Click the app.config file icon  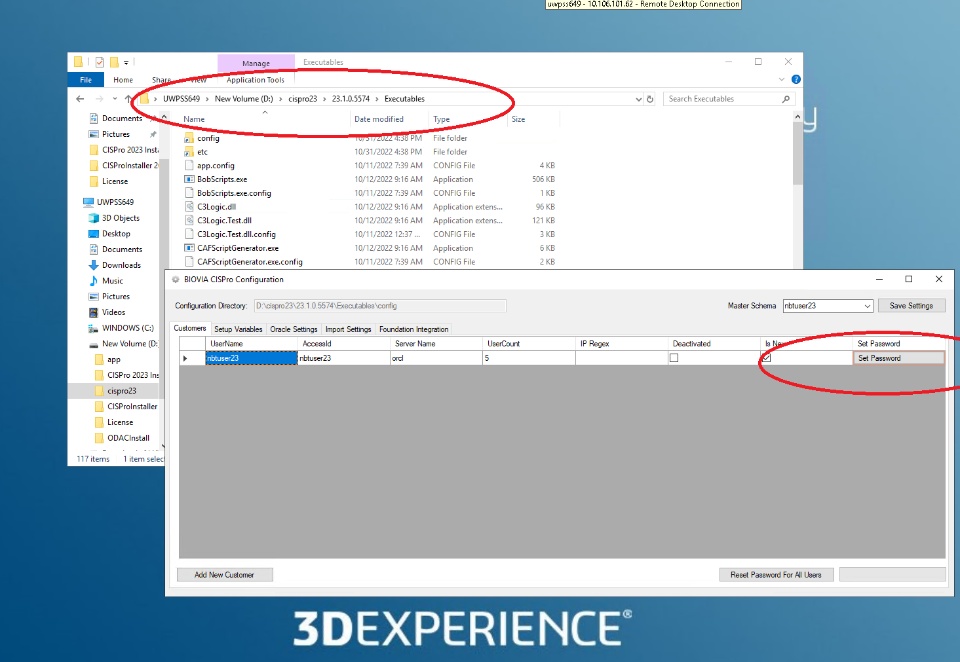[x=189, y=165]
